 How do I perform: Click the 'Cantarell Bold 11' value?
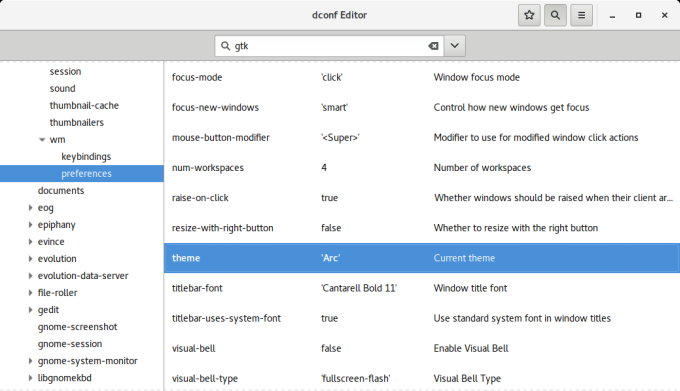(359, 288)
